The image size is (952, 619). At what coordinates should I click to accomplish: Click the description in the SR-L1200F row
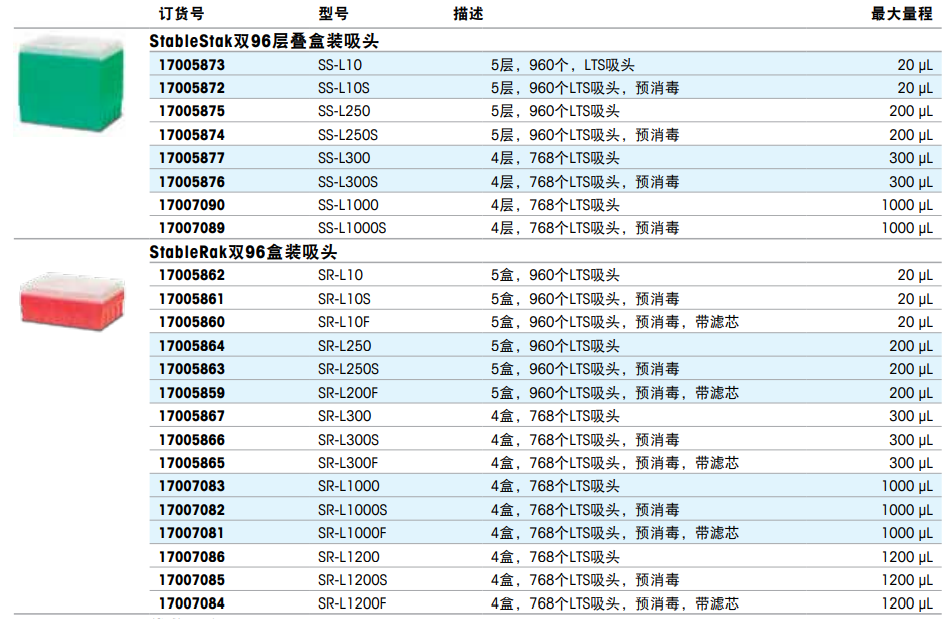click(x=615, y=603)
